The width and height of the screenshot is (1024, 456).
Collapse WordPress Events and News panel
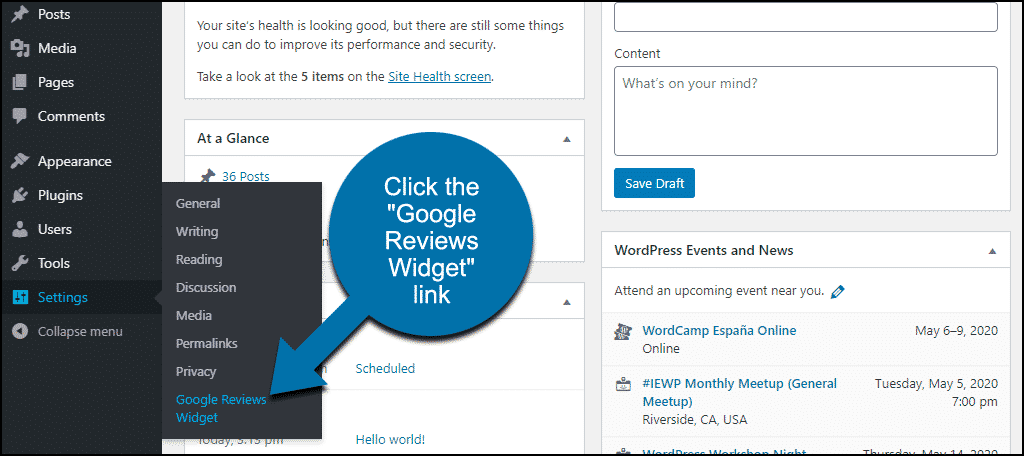tap(993, 251)
